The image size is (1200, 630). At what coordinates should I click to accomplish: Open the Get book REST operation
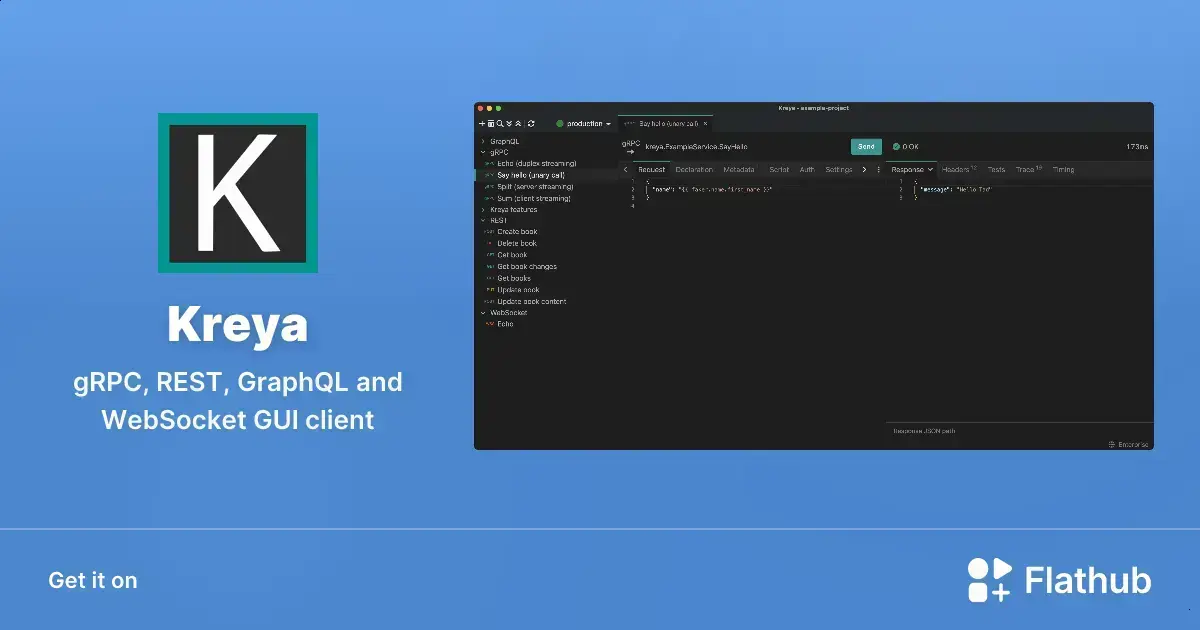point(512,255)
